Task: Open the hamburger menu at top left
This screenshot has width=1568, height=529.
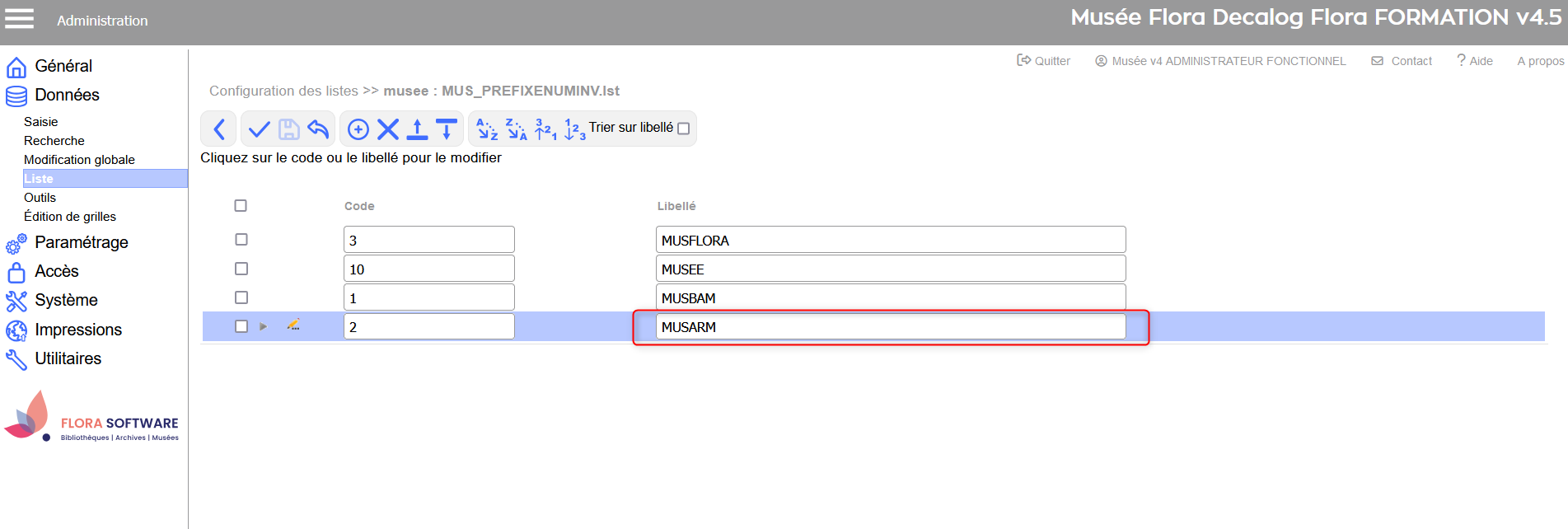Action: pos(20,19)
